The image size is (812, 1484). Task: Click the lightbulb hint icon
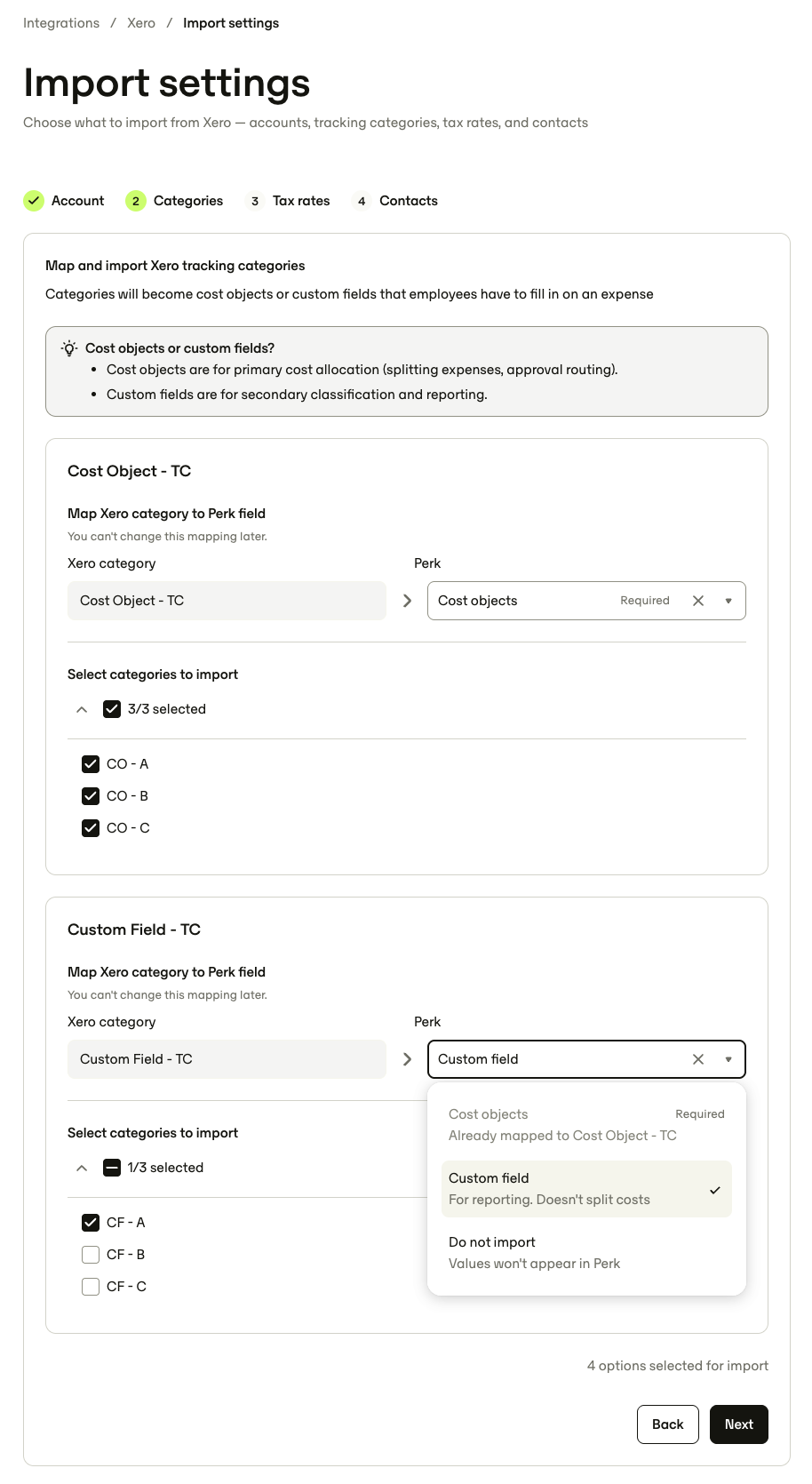69,348
